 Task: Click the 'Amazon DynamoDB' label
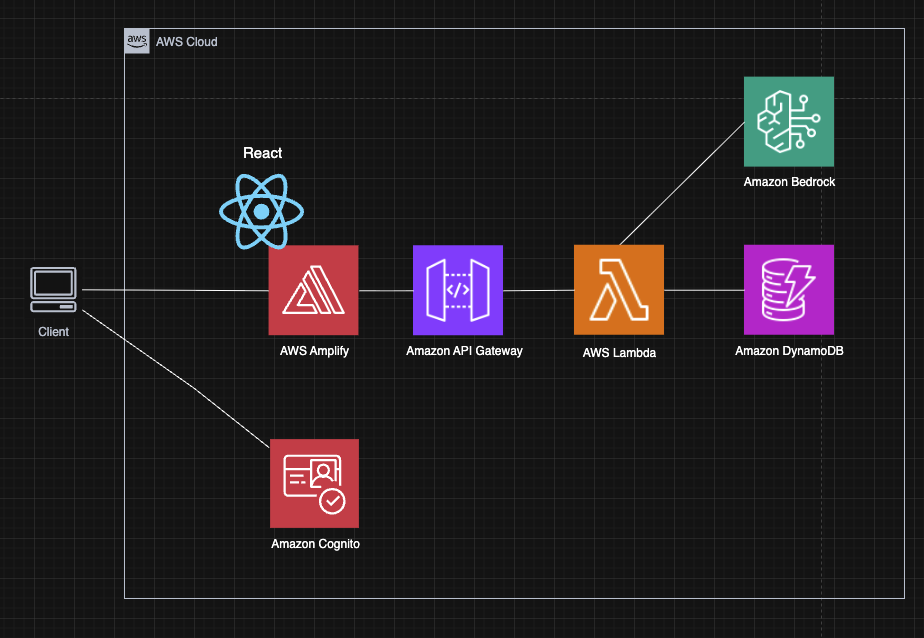[789, 351]
